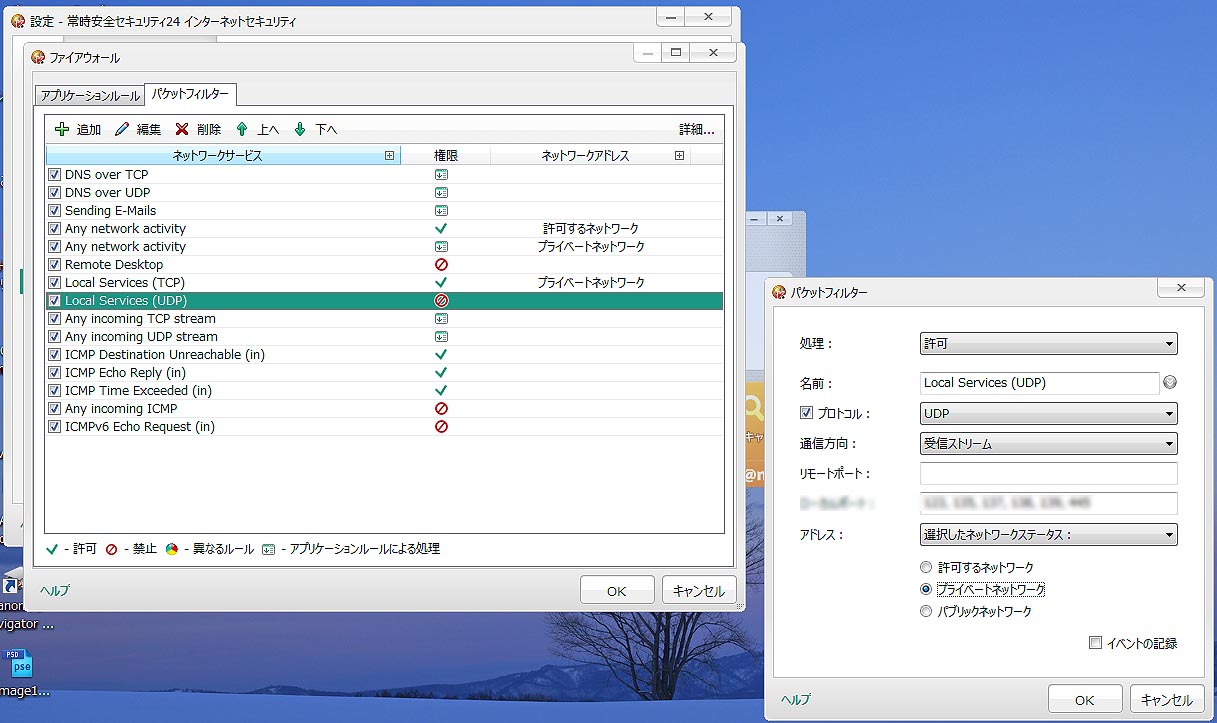Open the address dropdown for network status
The image size is (1217, 723).
1048,534
